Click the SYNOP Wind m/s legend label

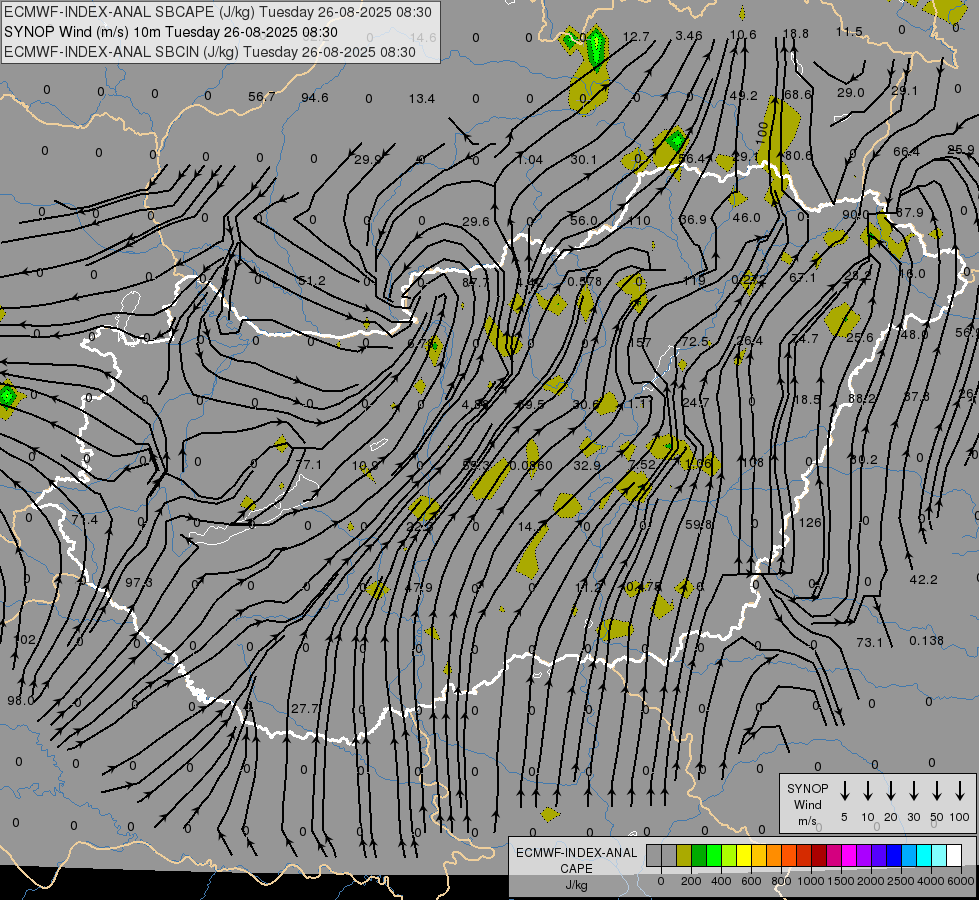(807, 804)
